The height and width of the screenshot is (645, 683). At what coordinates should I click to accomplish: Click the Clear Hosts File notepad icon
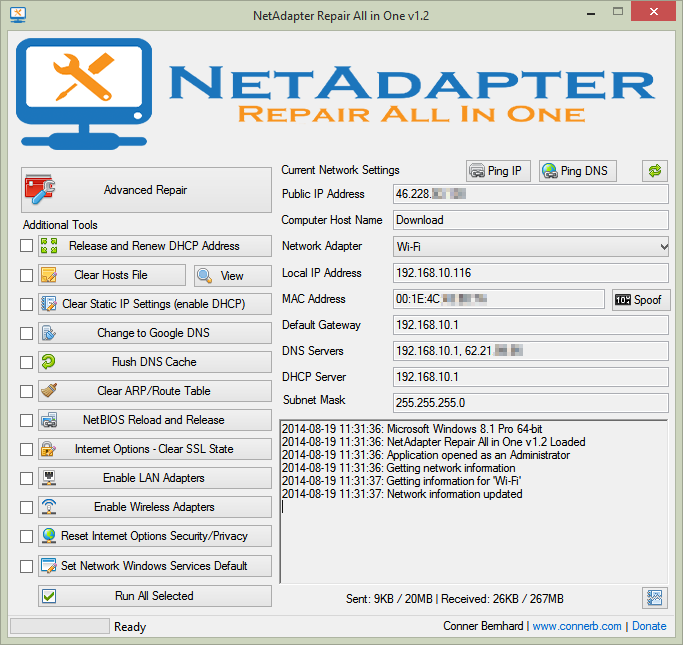(x=49, y=275)
